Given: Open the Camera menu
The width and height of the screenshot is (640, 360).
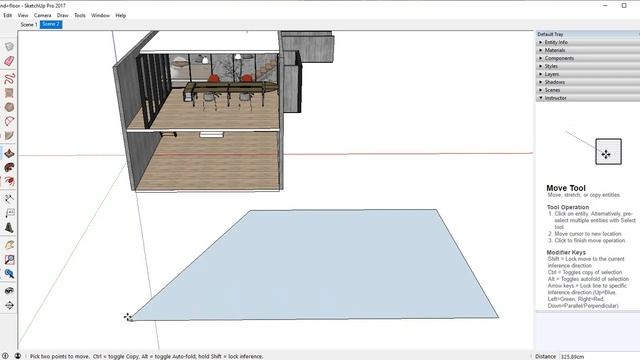Looking at the screenshot, I should [x=42, y=15].
